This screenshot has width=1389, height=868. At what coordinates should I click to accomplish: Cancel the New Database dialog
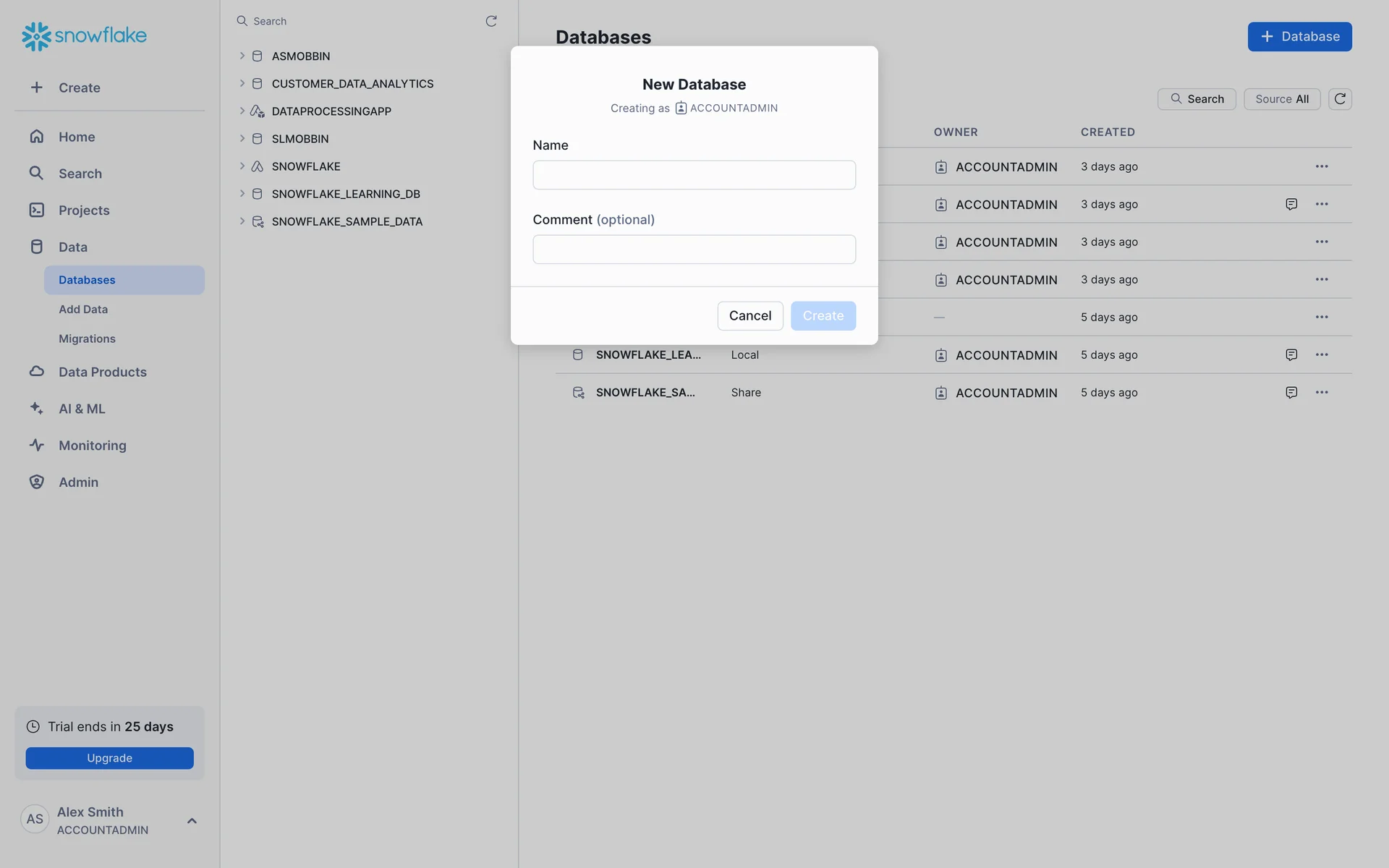(749, 316)
